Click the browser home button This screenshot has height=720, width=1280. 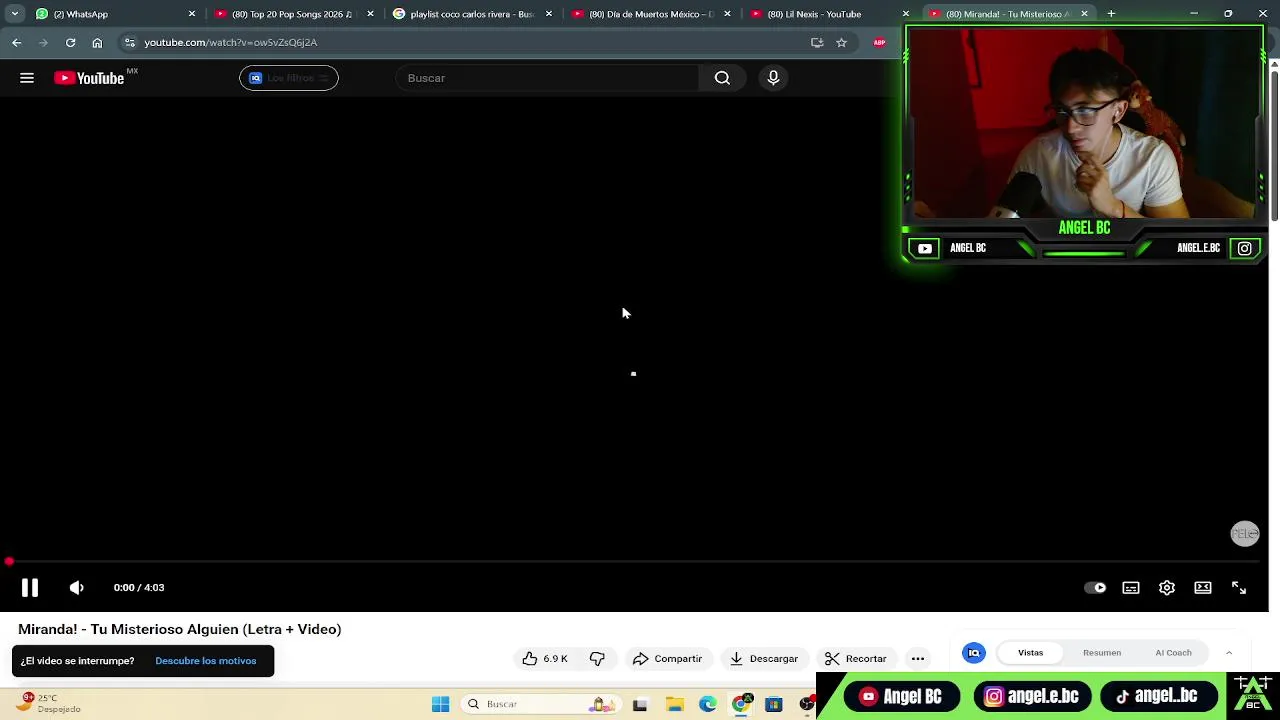97,42
